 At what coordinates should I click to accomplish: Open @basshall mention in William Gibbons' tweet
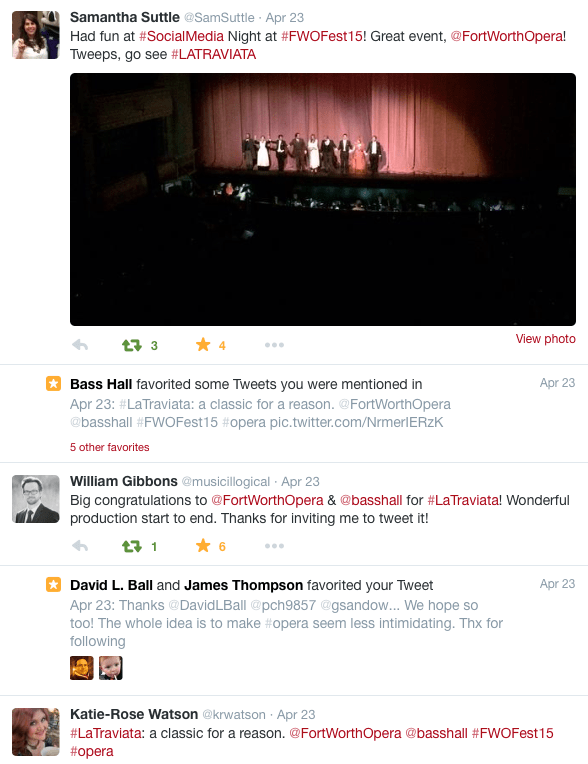click(x=371, y=500)
